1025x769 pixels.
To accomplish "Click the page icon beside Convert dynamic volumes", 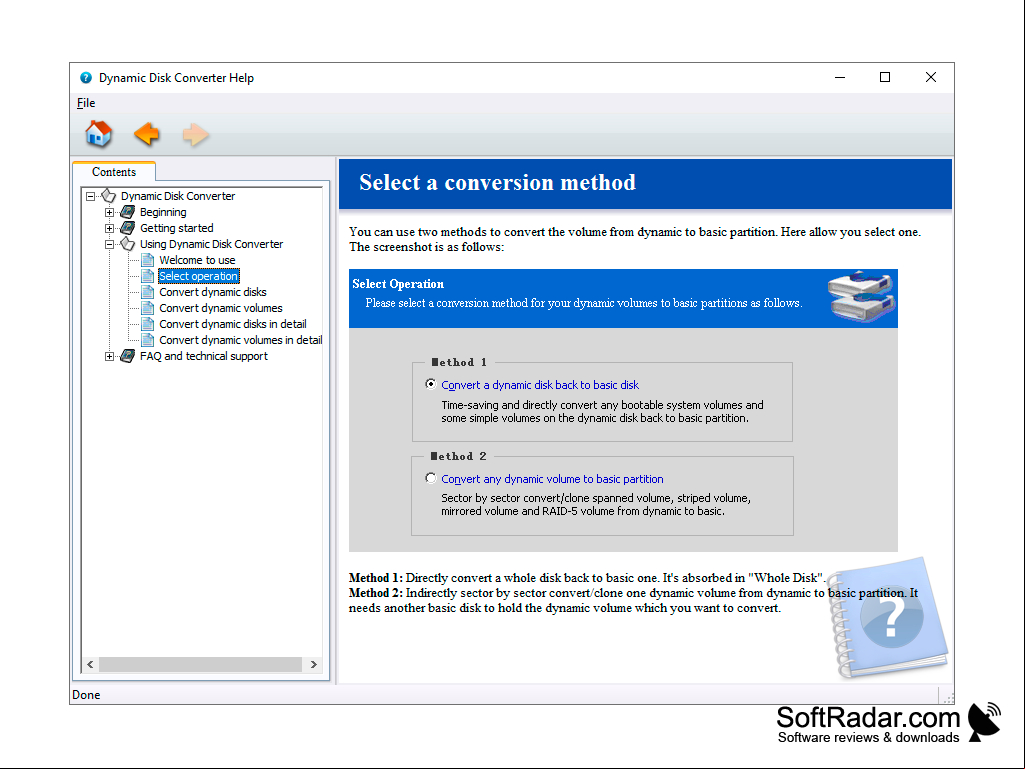I will point(148,308).
